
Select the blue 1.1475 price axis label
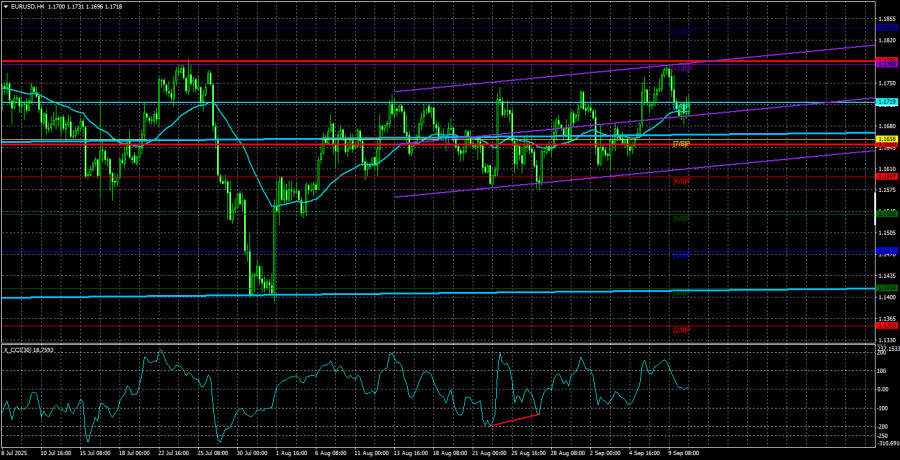coord(886,250)
